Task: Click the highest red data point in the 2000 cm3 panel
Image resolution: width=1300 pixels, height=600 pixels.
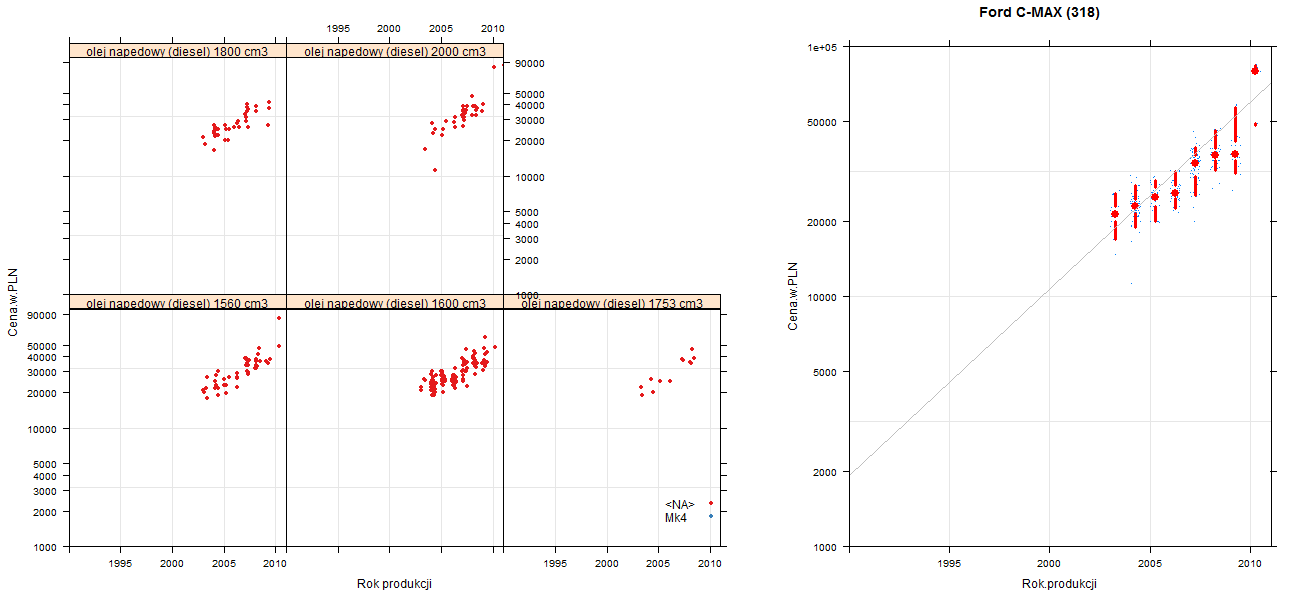Action: click(493, 67)
